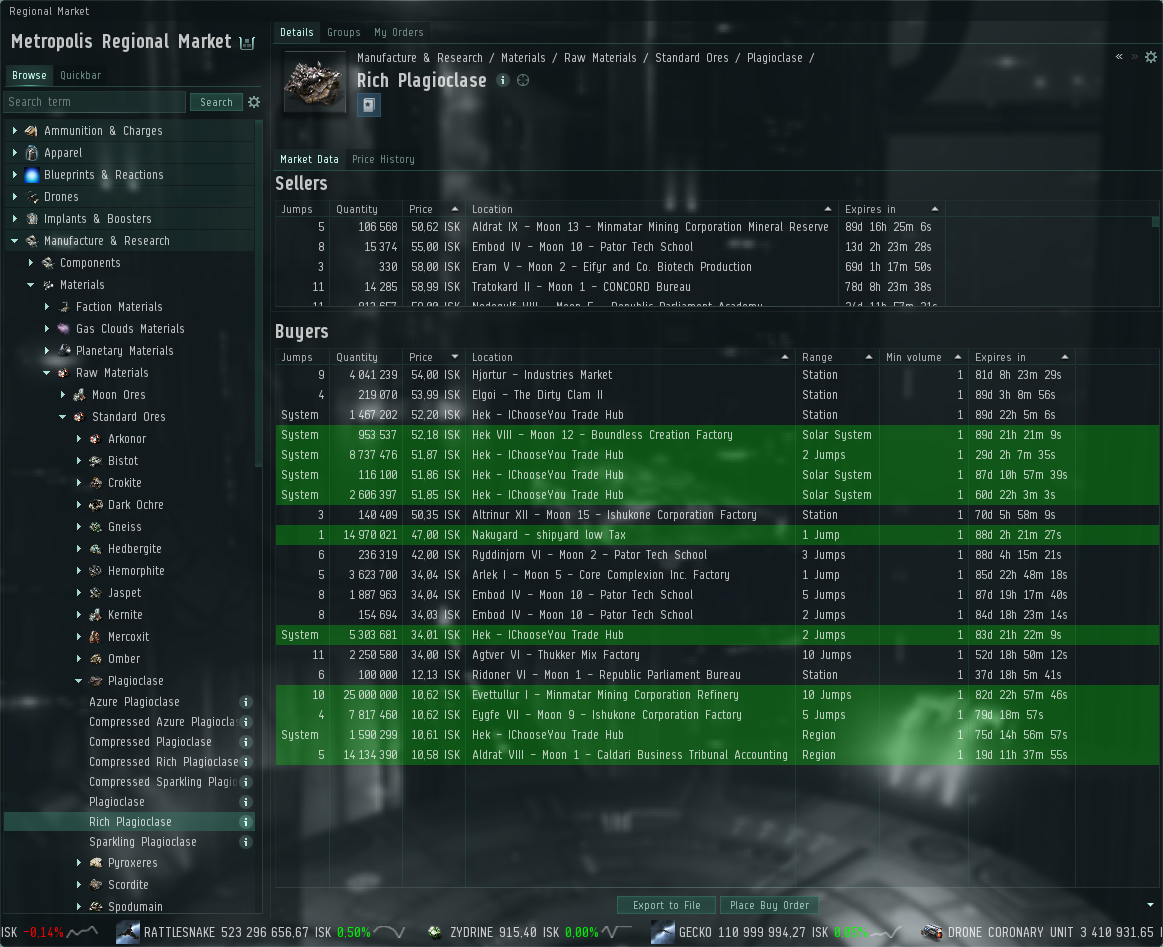Click Standard Ores in the breadcrumb path
This screenshot has height=947, width=1163.
pyautogui.click(x=691, y=58)
